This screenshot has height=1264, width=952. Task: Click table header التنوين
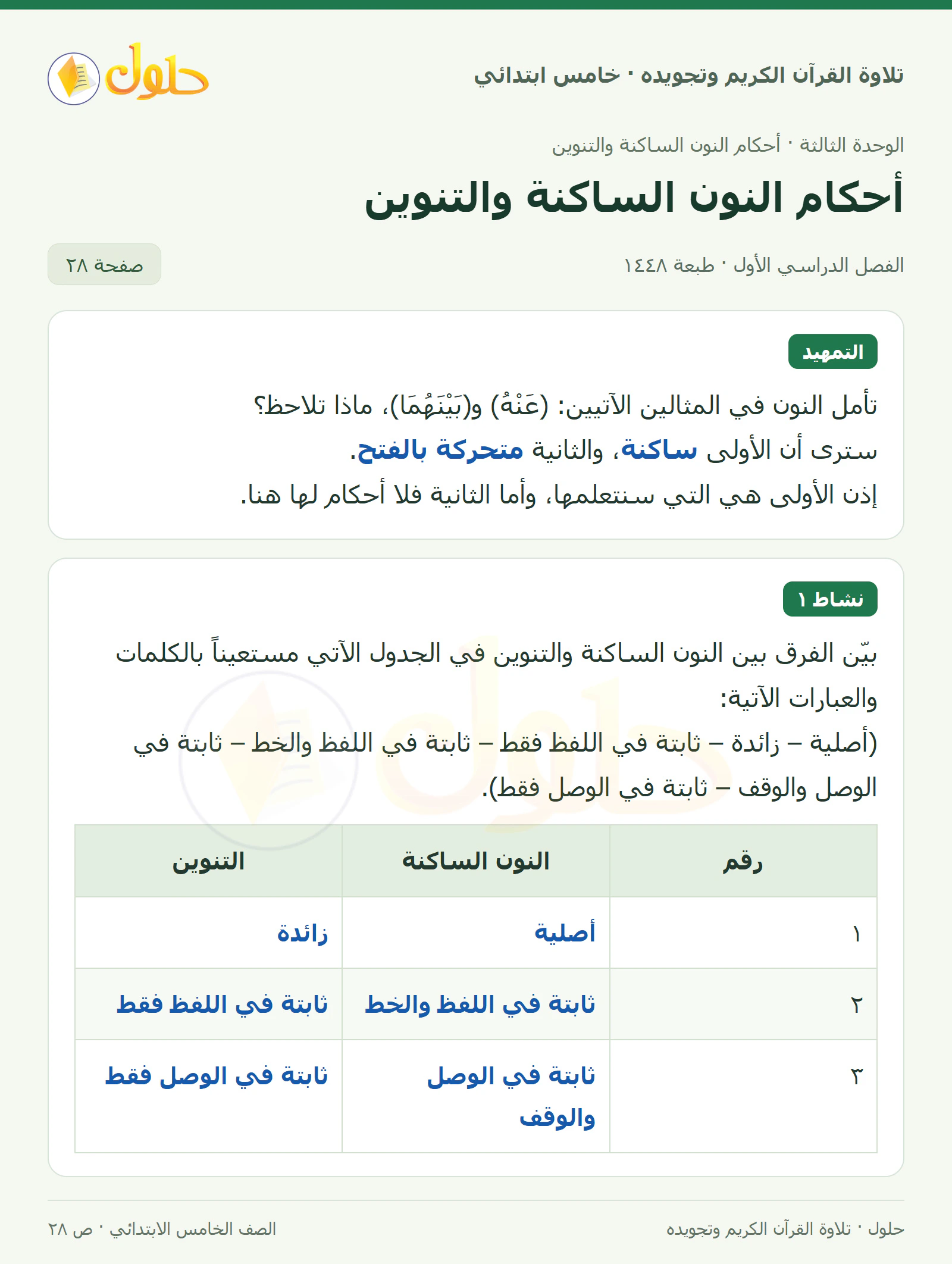208,861
